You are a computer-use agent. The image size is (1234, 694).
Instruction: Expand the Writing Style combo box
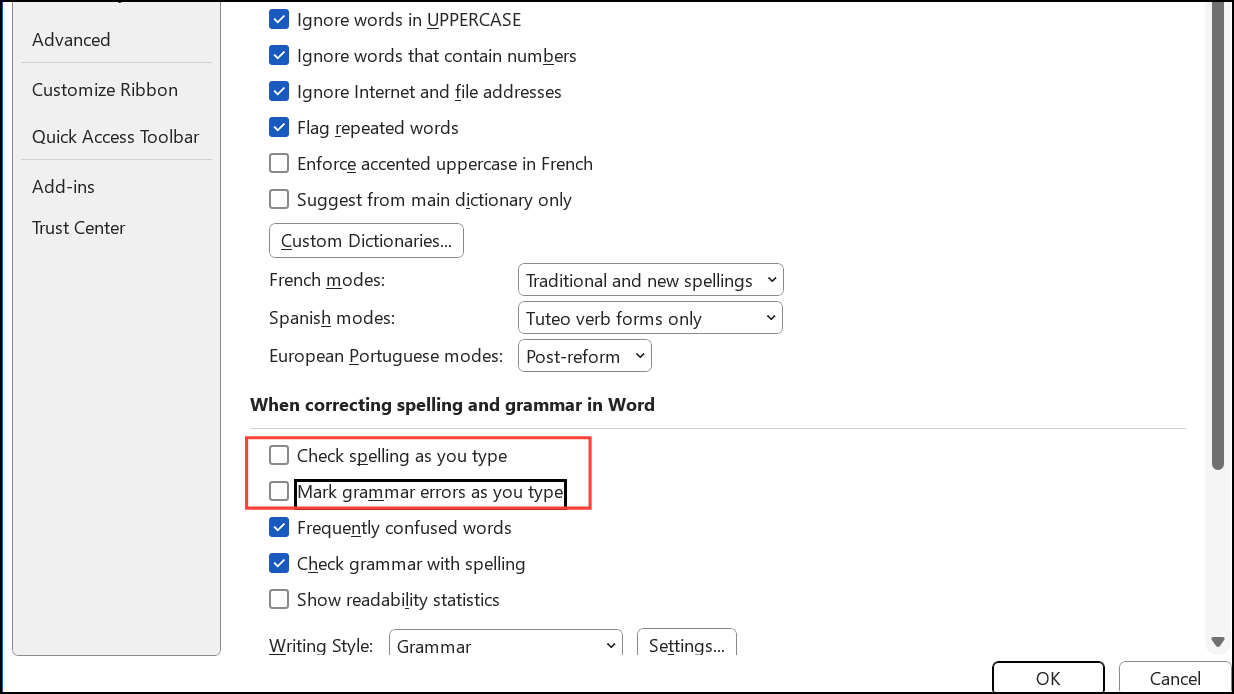coord(505,645)
